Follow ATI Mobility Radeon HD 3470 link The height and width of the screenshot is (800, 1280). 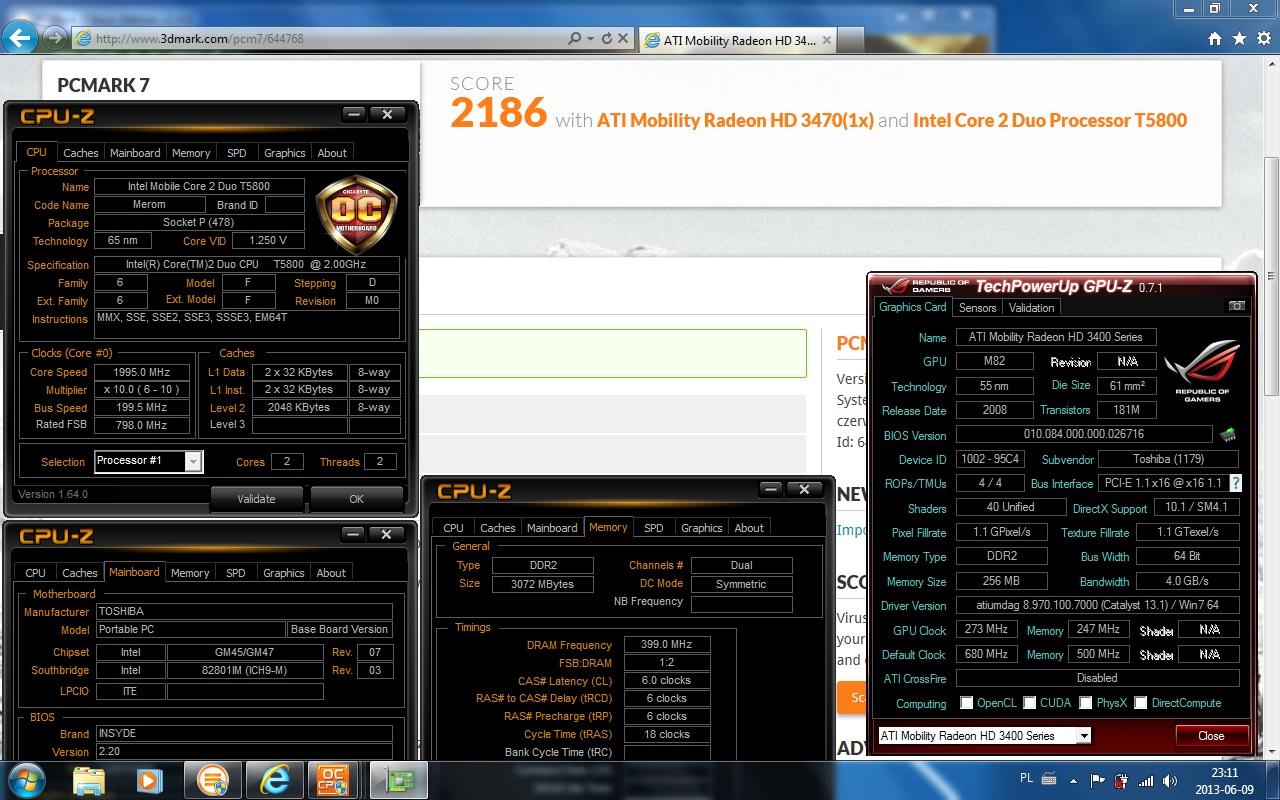(735, 120)
